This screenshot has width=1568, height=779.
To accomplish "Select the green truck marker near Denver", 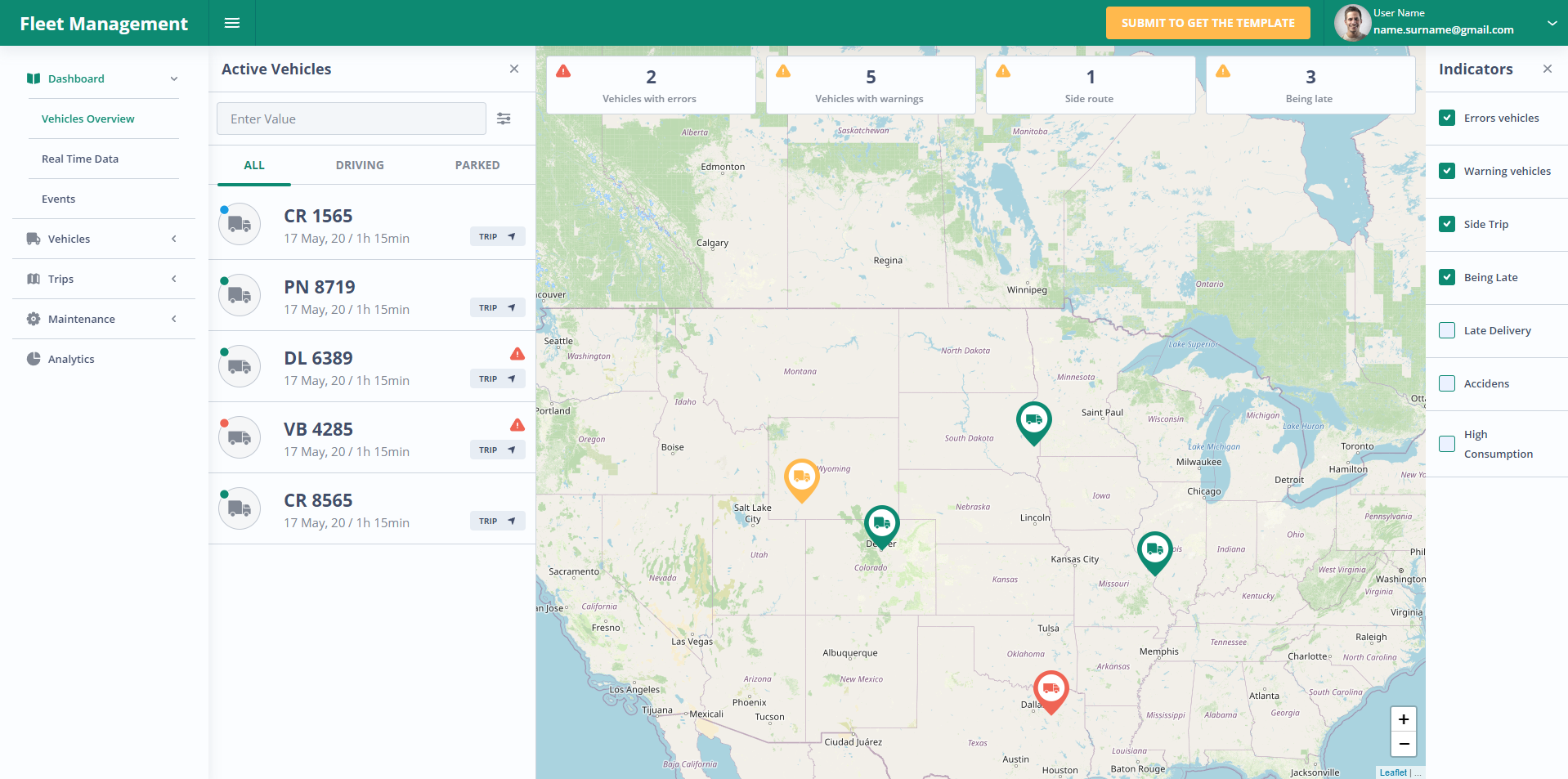I will click(882, 526).
